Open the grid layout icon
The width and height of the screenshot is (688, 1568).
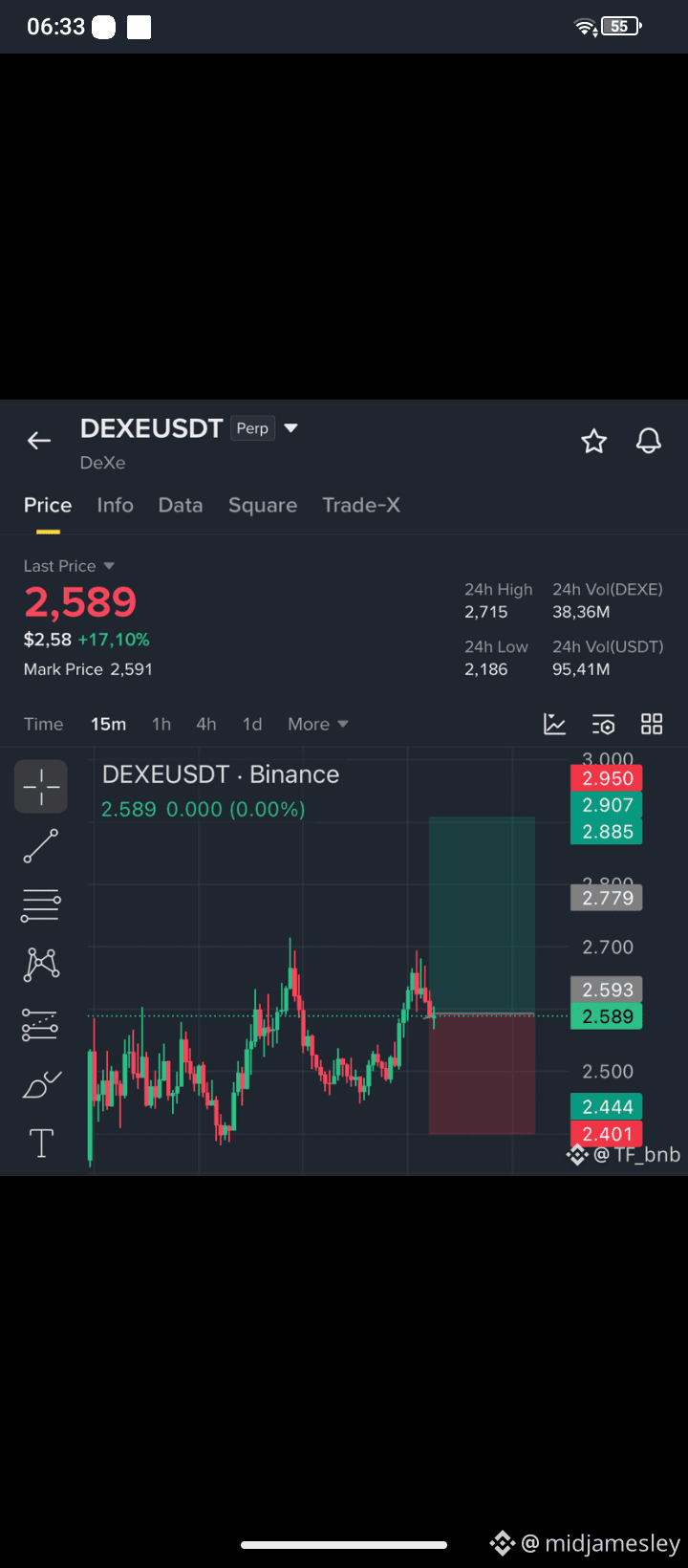coord(652,724)
